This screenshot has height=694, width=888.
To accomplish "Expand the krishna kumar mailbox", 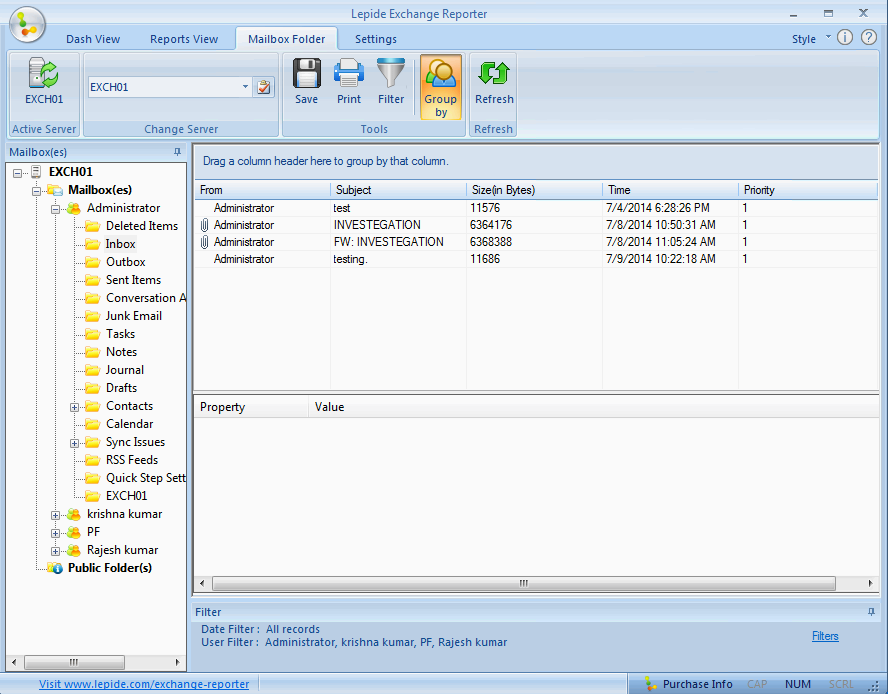I will (56, 516).
